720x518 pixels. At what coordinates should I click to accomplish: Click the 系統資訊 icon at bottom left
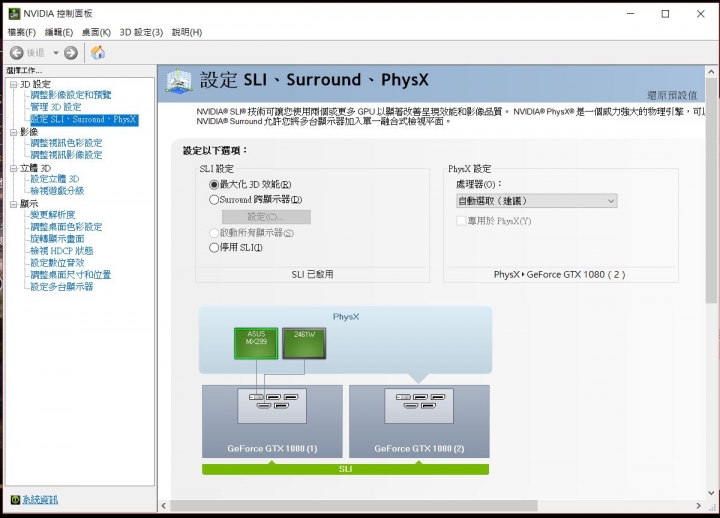[x=15, y=499]
